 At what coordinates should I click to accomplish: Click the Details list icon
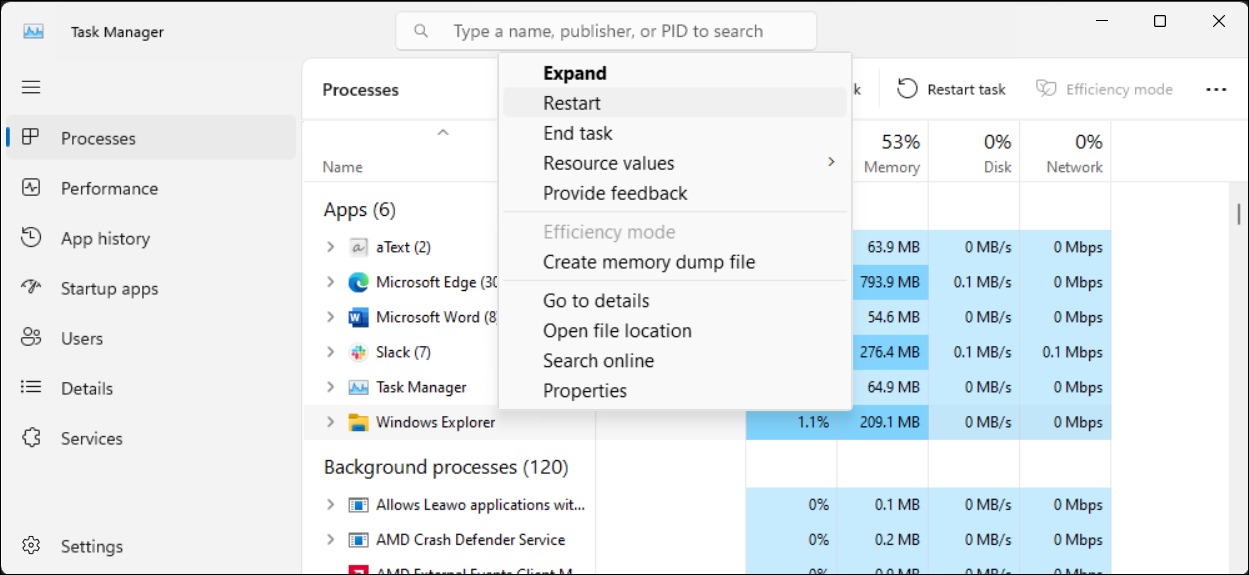tap(31, 388)
